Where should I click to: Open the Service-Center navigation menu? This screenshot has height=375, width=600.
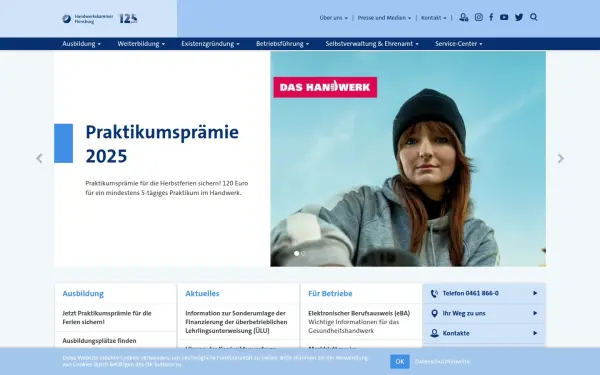458,44
